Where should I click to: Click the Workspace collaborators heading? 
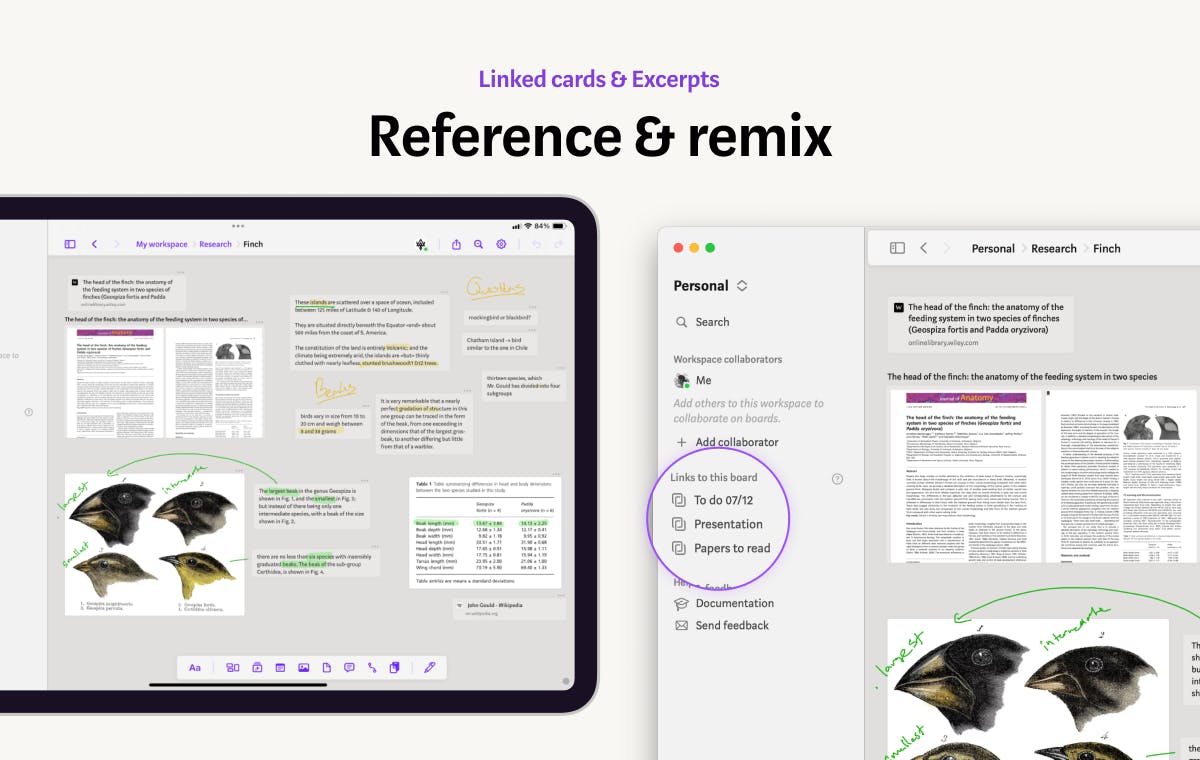[x=727, y=359]
